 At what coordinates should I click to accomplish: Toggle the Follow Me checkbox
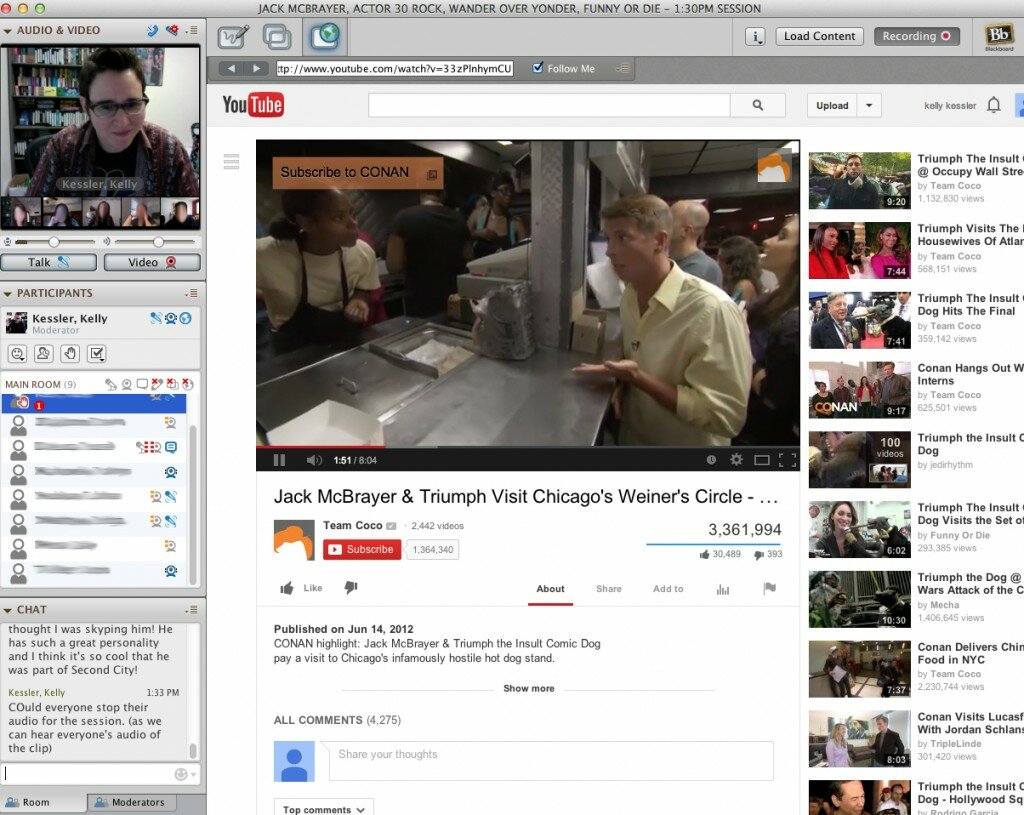[537, 67]
